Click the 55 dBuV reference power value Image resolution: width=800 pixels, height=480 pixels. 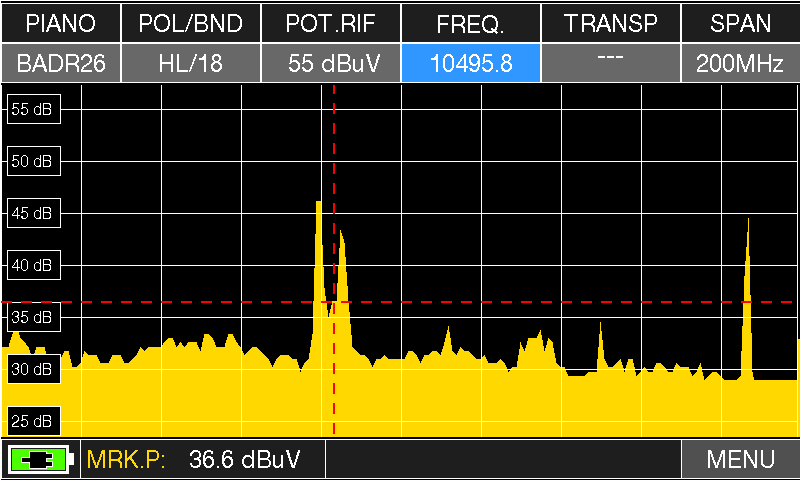tap(331, 63)
